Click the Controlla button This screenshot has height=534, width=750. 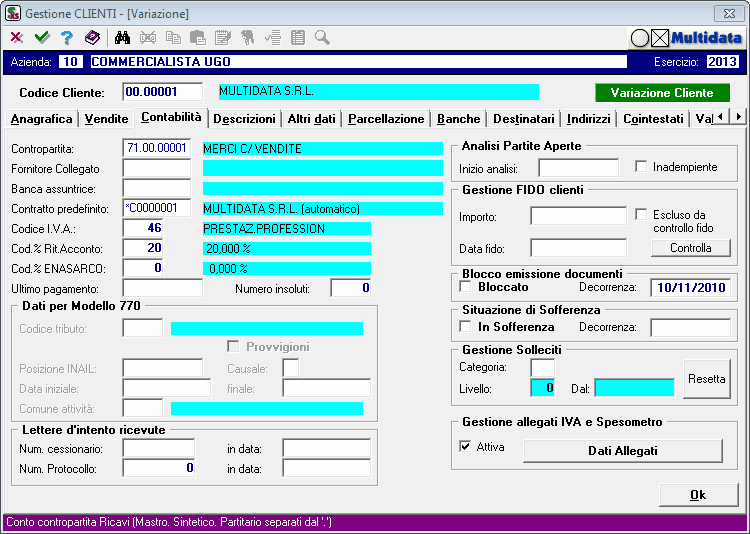pos(691,248)
